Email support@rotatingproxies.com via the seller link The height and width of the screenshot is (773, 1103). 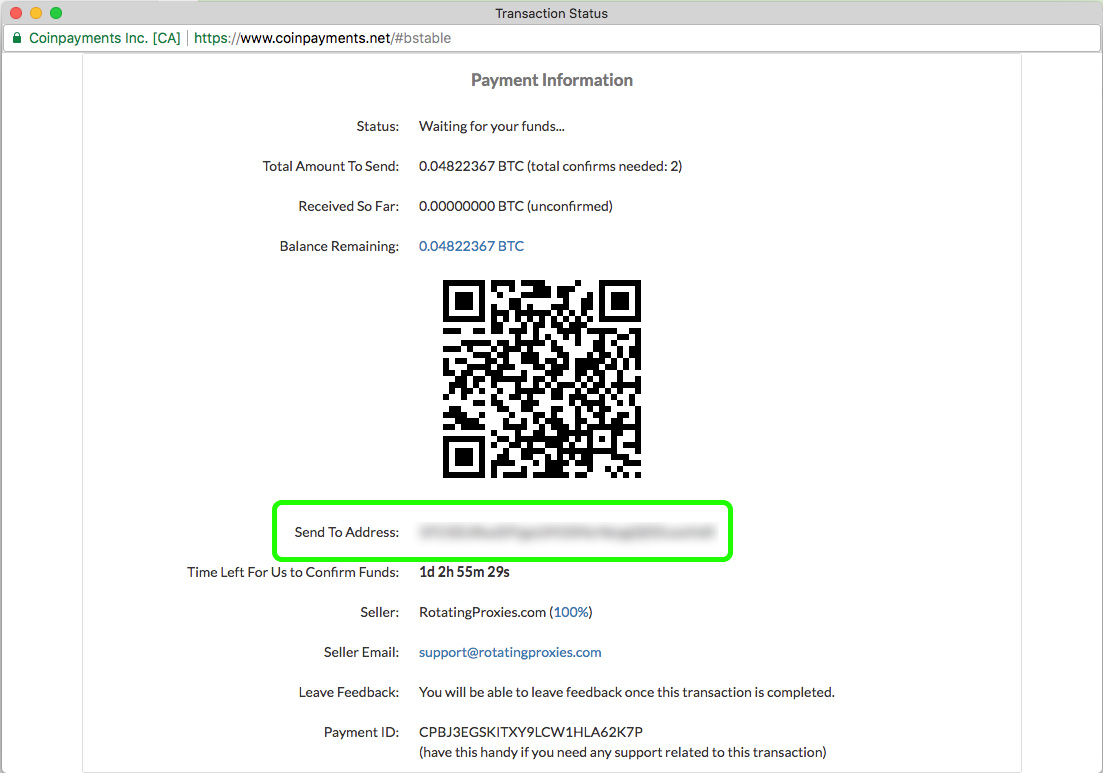pyautogui.click(x=510, y=652)
